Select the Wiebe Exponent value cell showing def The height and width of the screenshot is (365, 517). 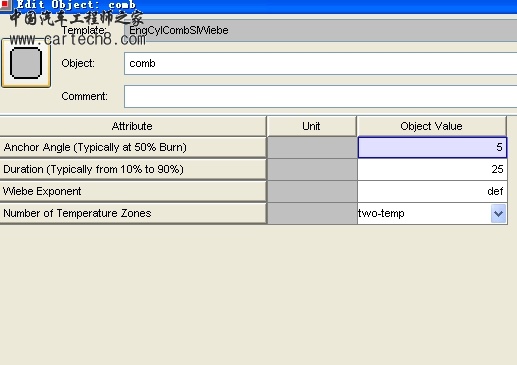(x=432, y=191)
